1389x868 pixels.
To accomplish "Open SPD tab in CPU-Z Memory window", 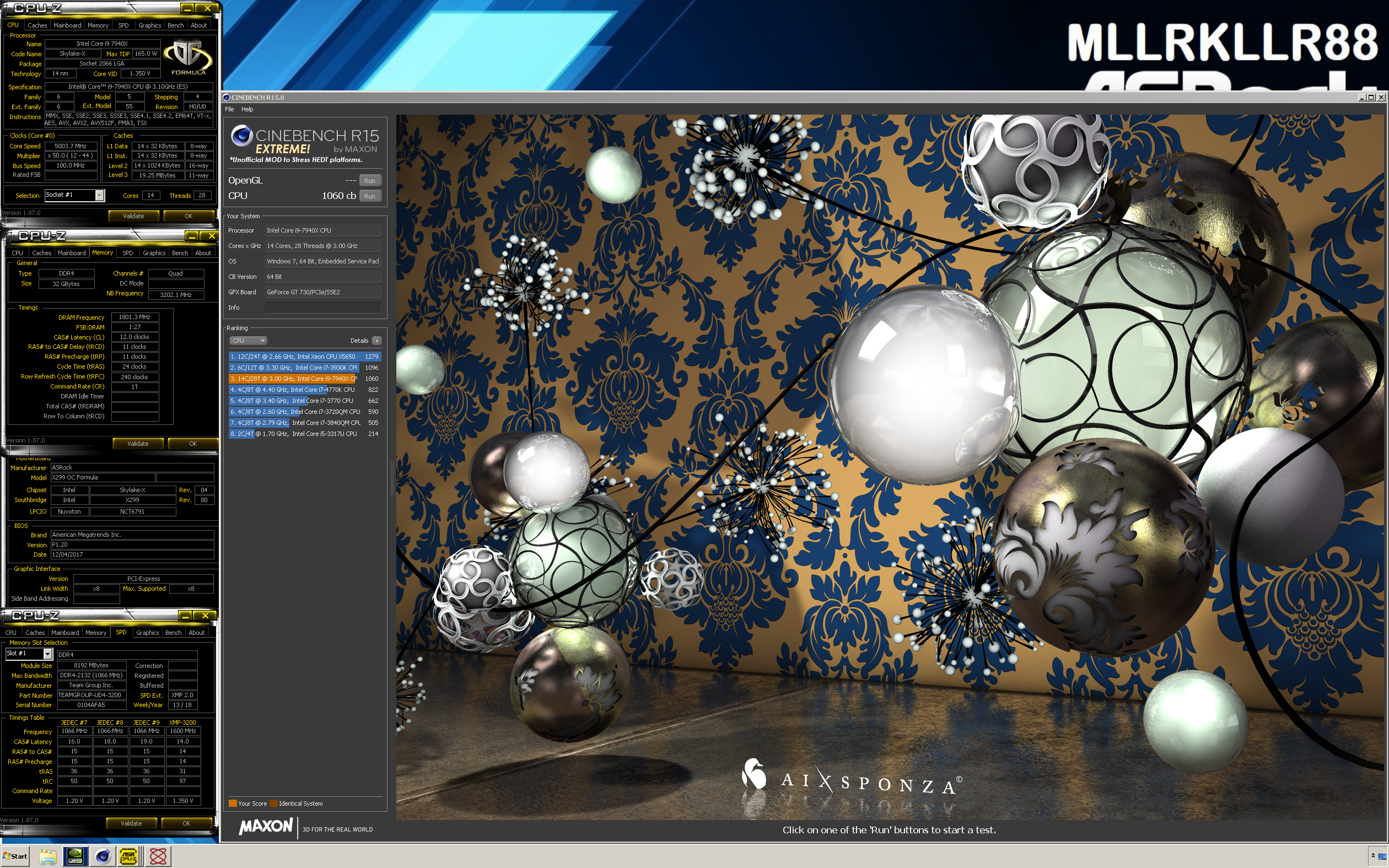I will pyautogui.click(x=127, y=253).
